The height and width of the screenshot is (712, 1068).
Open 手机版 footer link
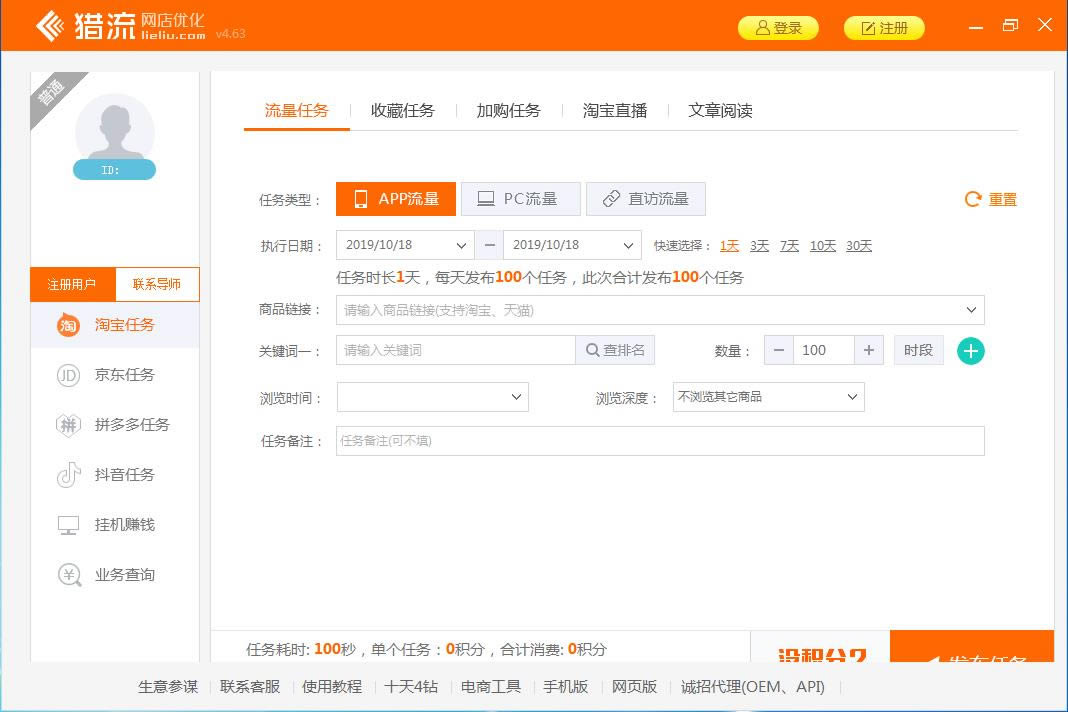(x=565, y=687)
